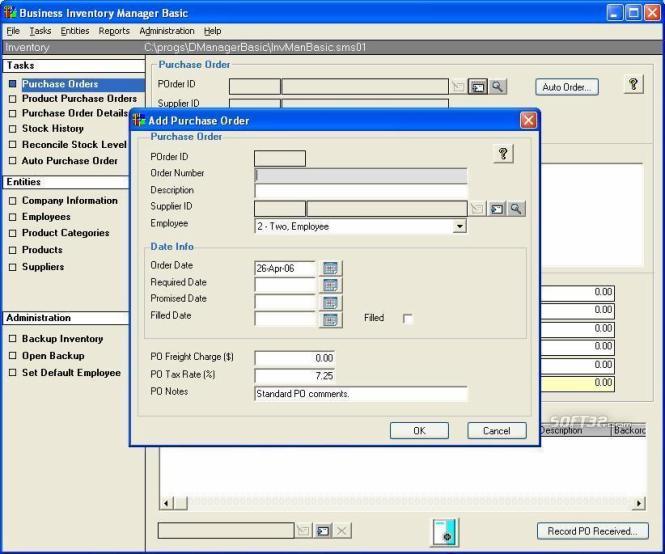Click into the Order Number field
This screenshot has height=554, width=665.
[361, 175]
